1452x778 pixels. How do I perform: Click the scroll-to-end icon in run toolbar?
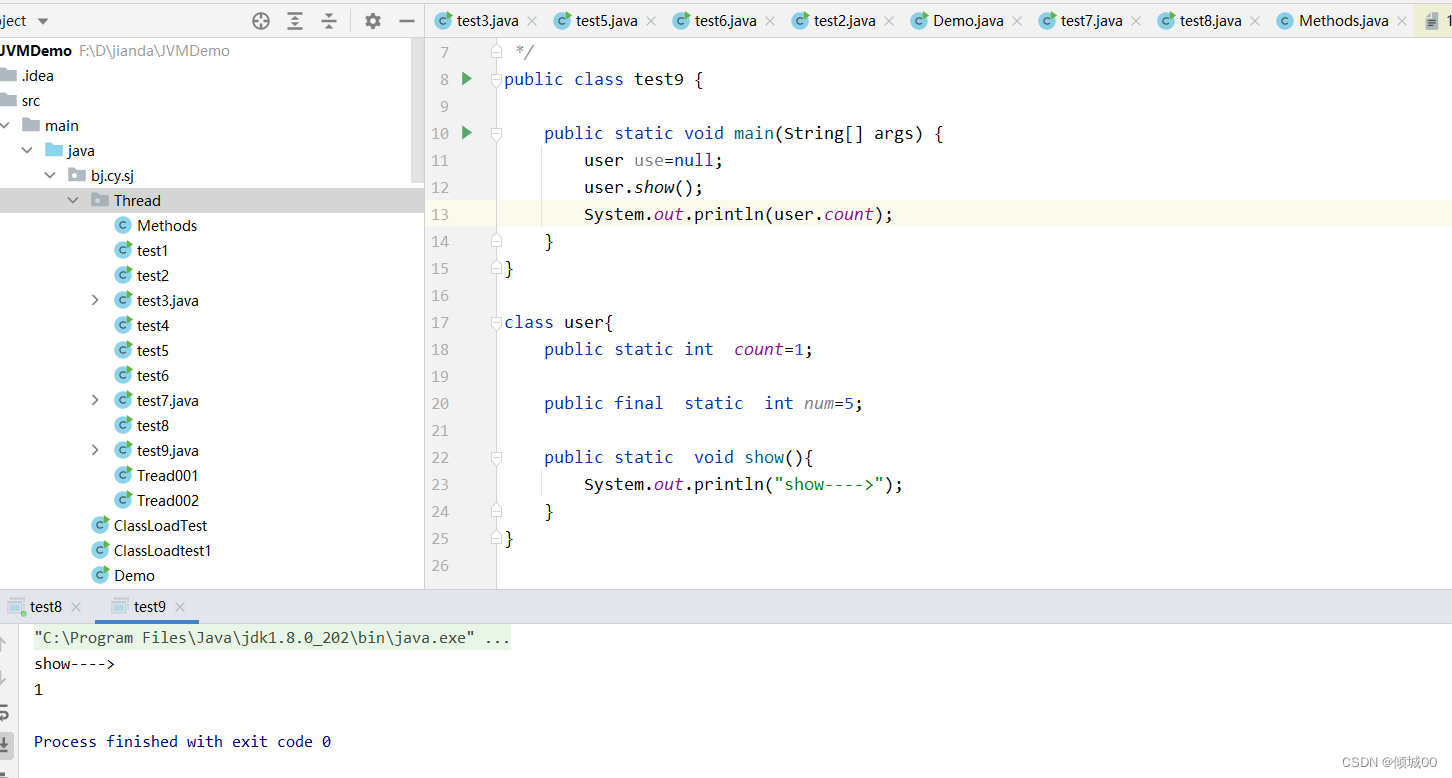5,743
